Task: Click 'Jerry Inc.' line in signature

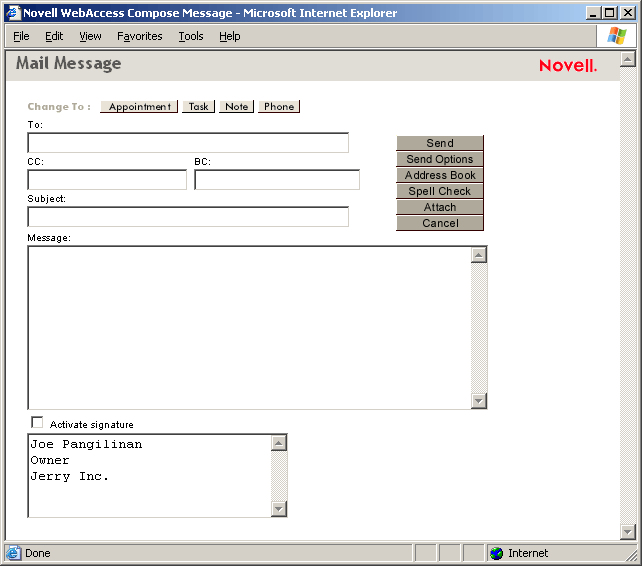Action: [69, 476]
